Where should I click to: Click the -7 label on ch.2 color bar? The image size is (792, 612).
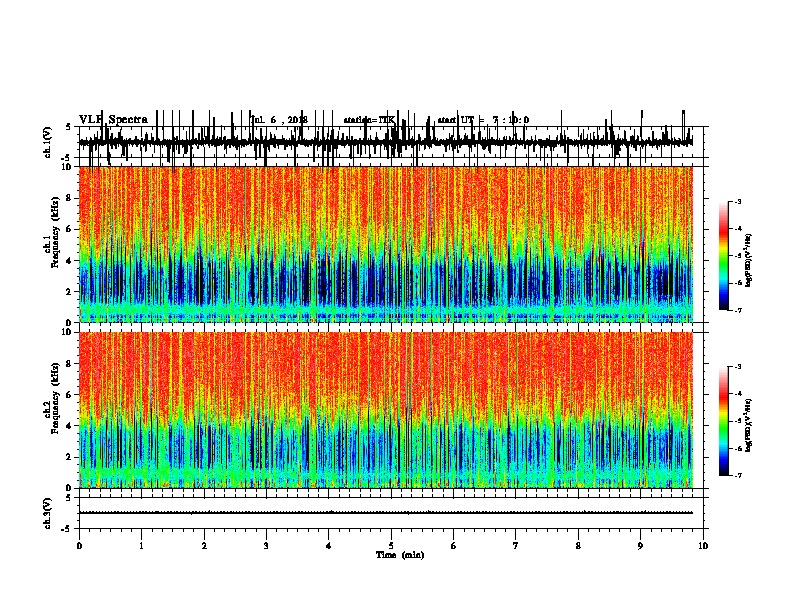[x=737, y=475]
